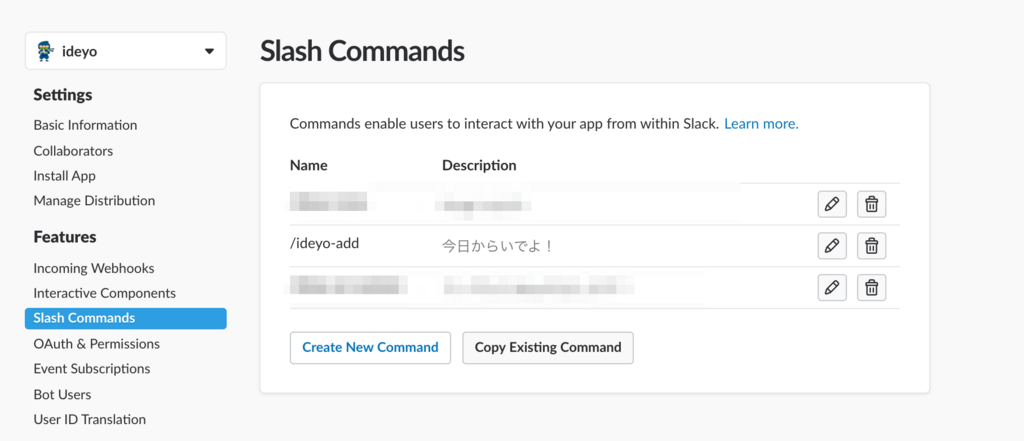This screenshot has height=441, width=1024.
Task: Click trash icon in first blurred command row
Action: pyautogui.click(x=871, y=204)
